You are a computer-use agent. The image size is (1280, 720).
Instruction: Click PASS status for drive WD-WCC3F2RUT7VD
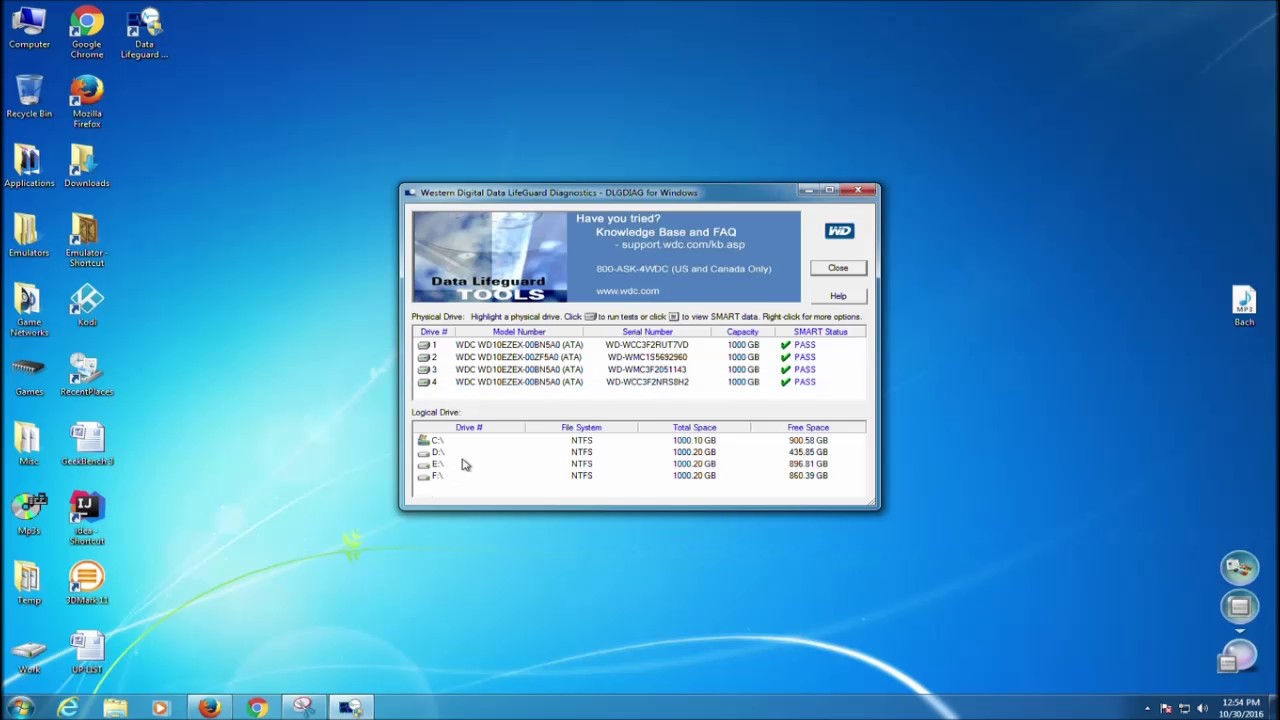click(804, 345)
